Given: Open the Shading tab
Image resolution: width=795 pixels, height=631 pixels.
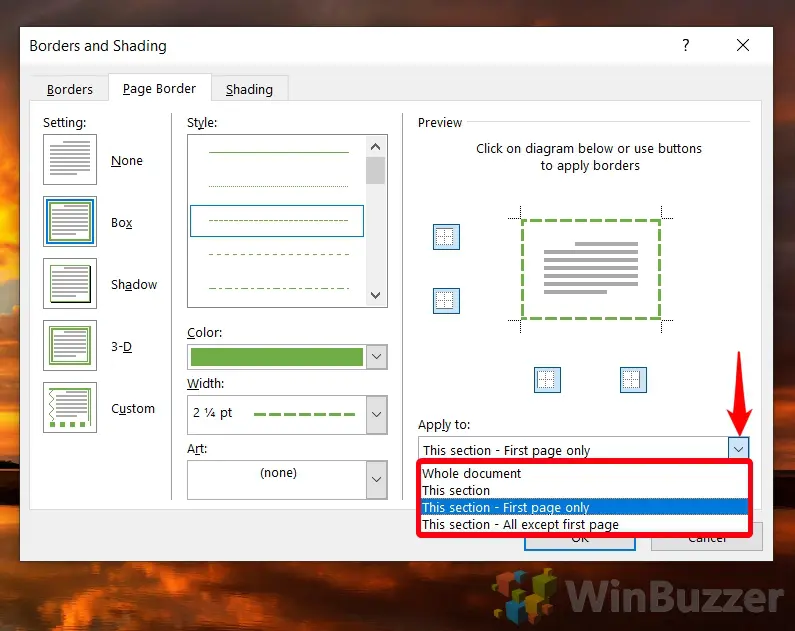Looking at the screenshot, I should [x=249, y=89].
